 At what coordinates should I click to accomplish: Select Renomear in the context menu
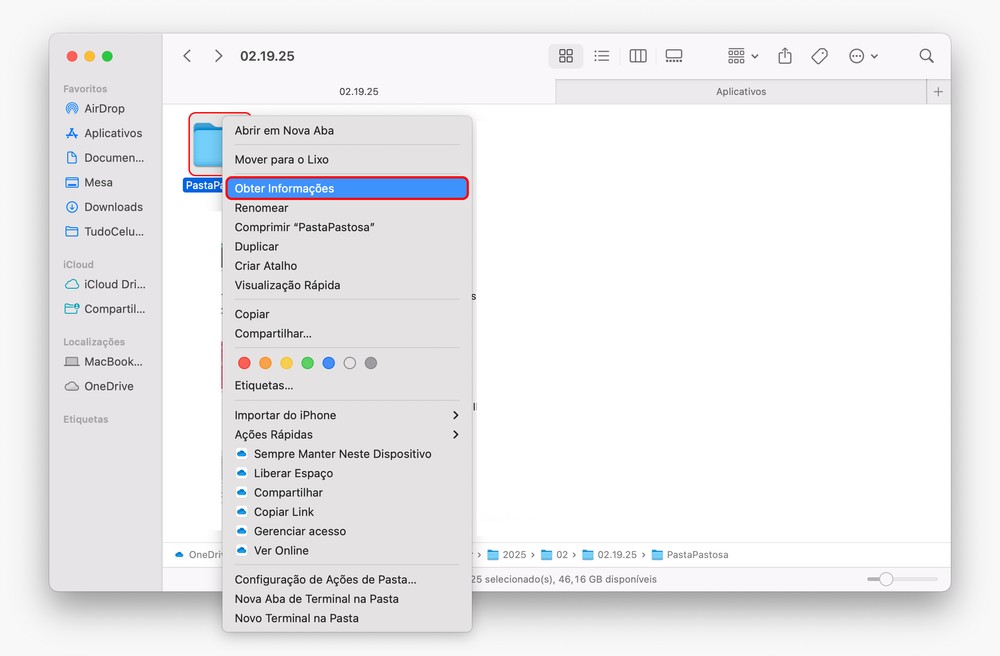pos(262,208)
